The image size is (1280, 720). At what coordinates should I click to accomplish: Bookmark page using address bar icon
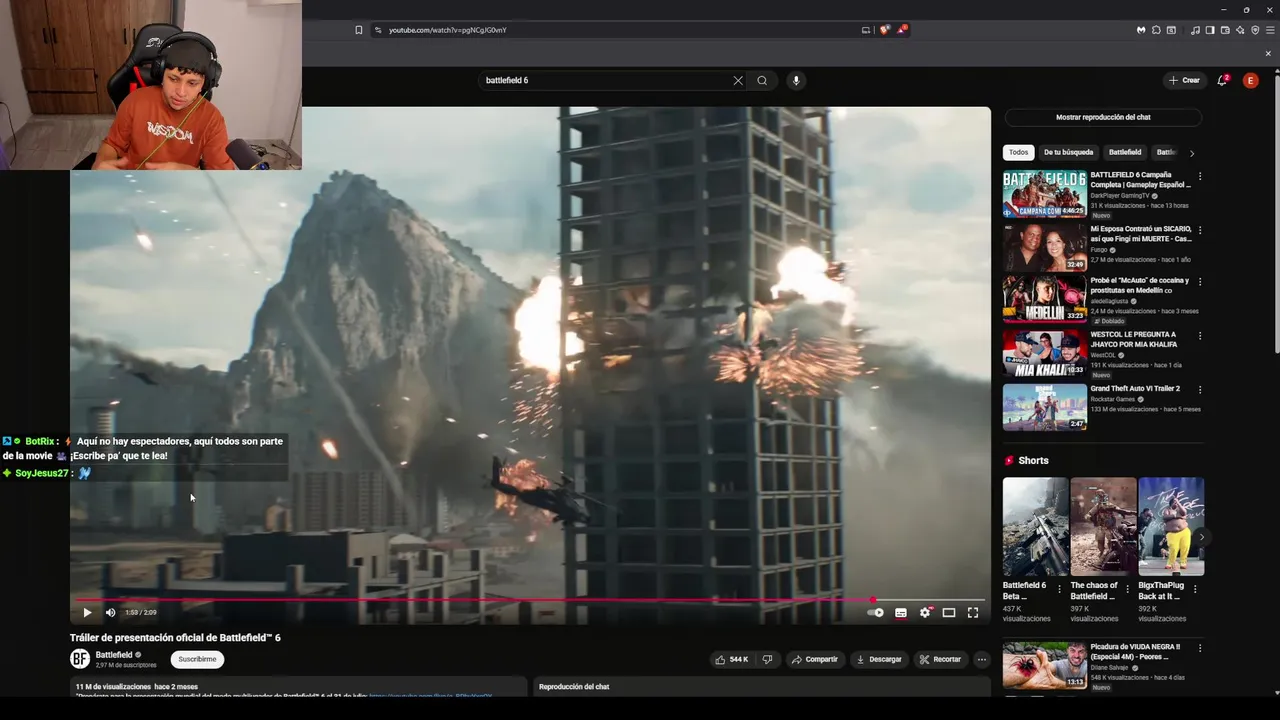click(x=359, y=30)
